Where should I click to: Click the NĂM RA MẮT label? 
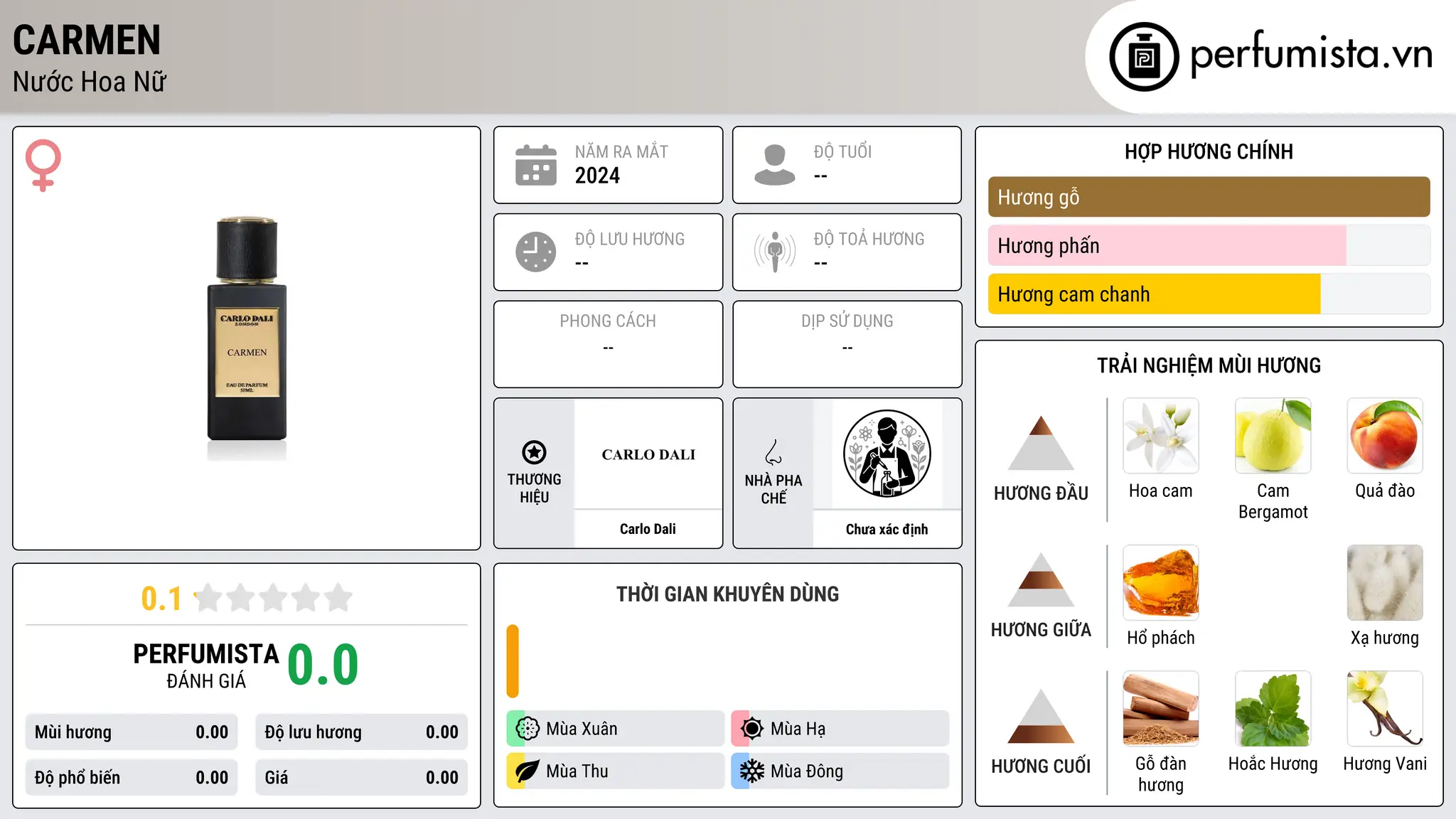click(621, 151)
